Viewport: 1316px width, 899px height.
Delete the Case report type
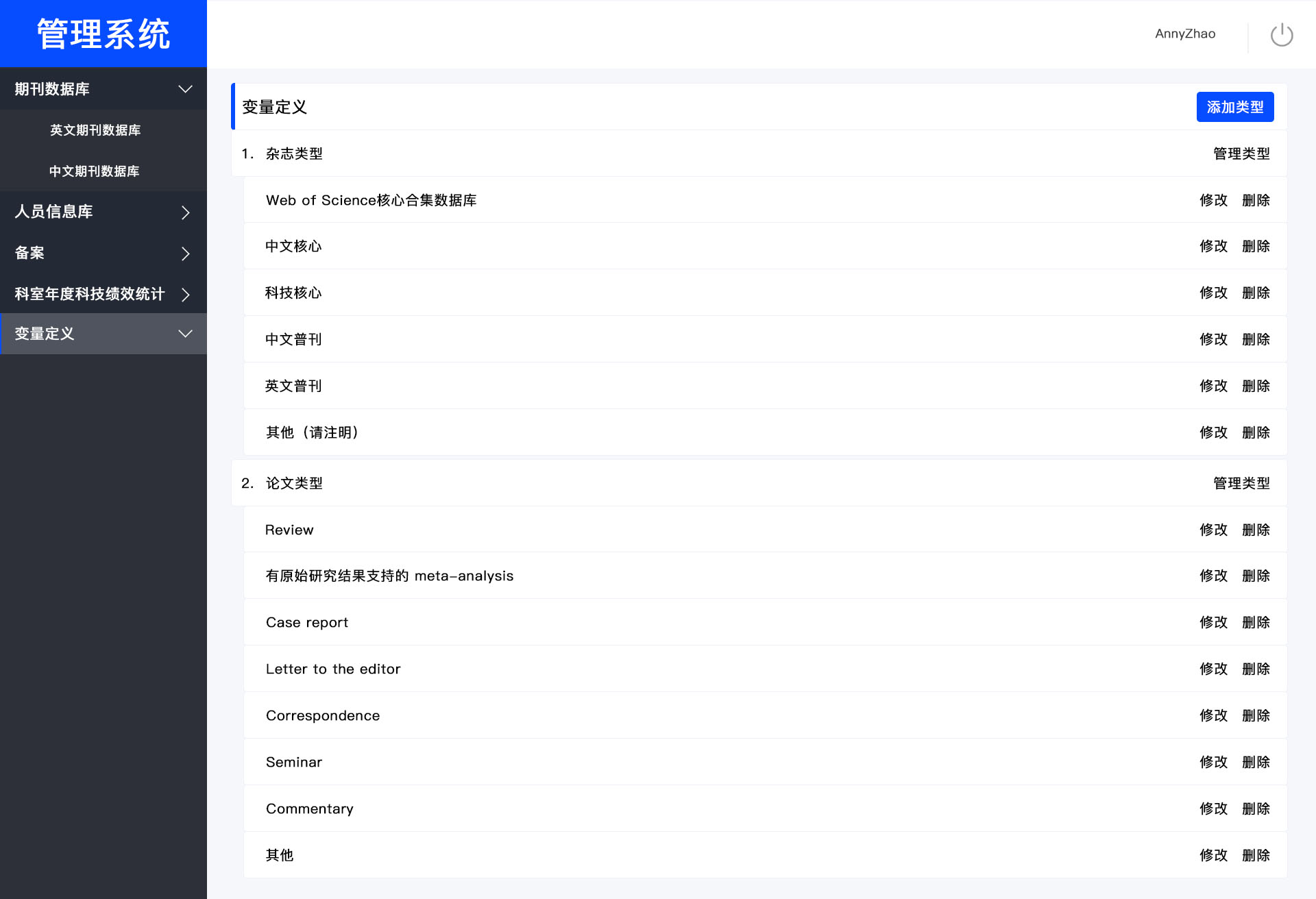pyautogui.click(x=1256, y=622)
